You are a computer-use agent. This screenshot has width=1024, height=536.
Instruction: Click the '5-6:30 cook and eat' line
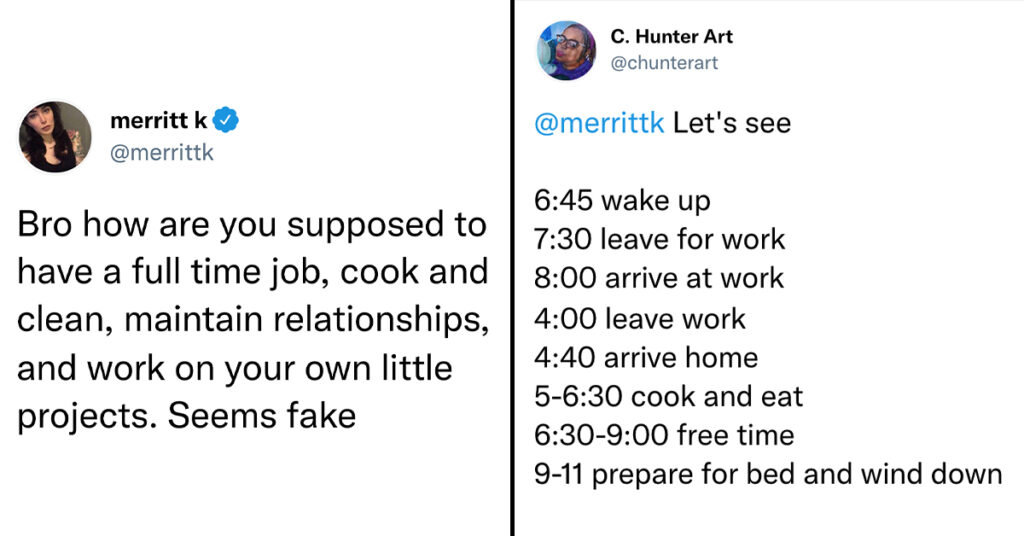(x=669, y=396)
